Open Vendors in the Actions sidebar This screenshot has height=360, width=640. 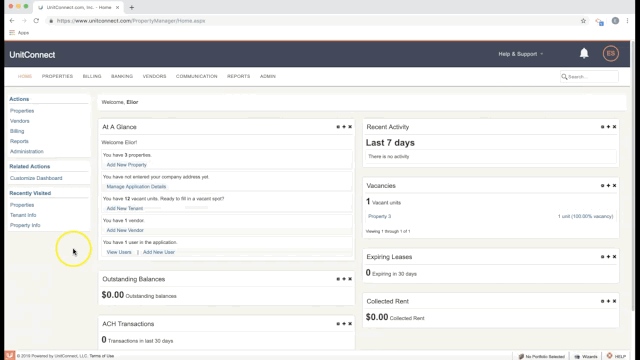tap(20, 121)
